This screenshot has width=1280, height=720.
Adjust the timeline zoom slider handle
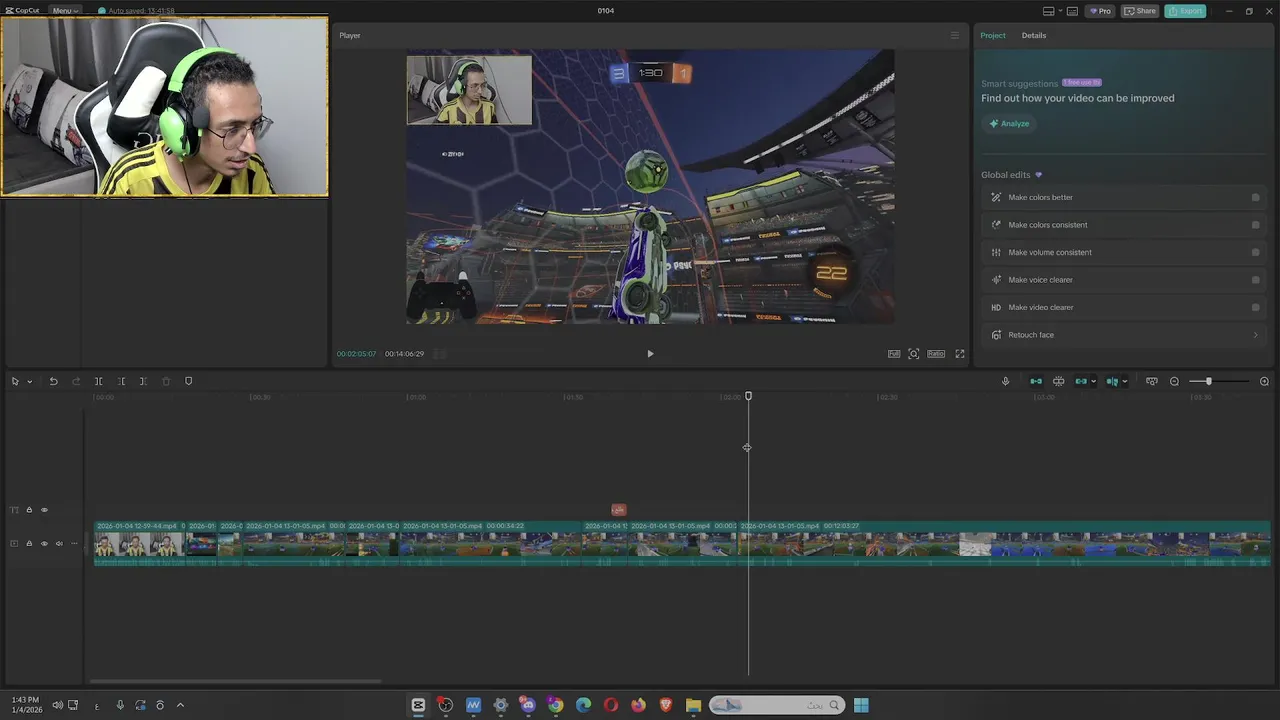click(1208, 381)
